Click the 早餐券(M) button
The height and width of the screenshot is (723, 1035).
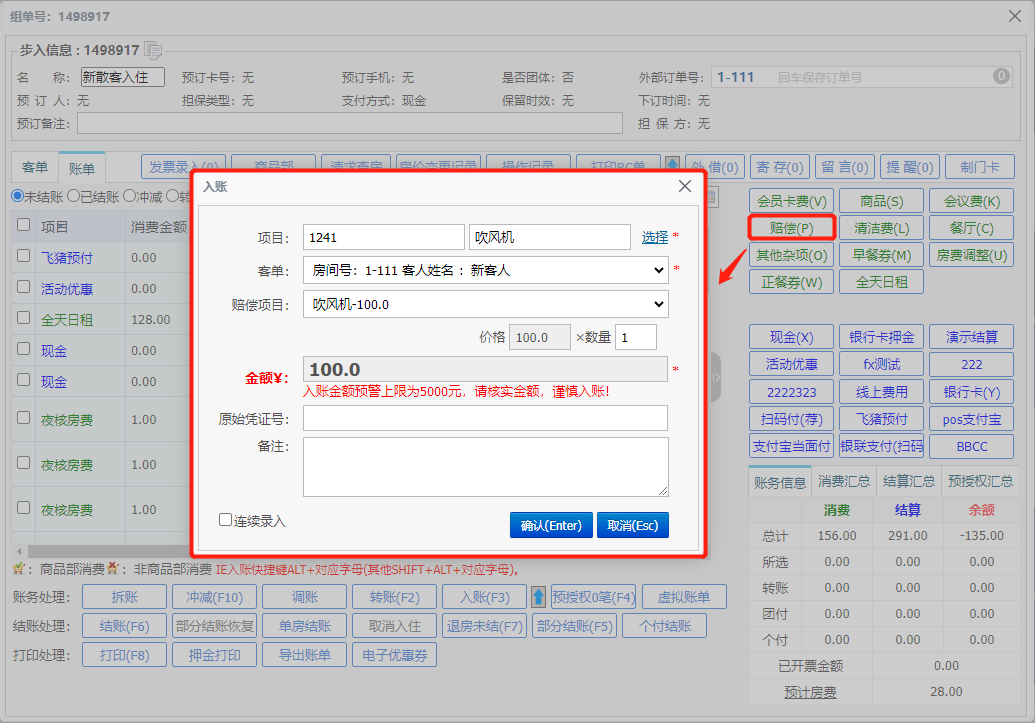(881, 256)
